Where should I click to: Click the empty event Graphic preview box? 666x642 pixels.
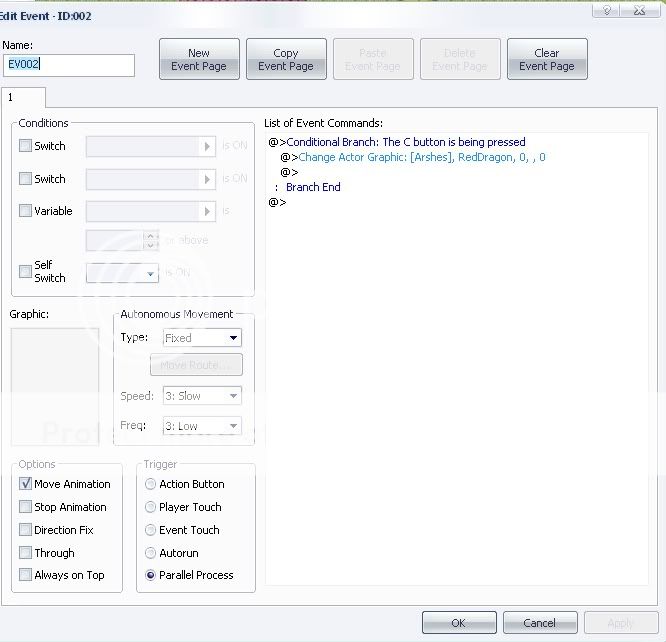coord(55,385)
